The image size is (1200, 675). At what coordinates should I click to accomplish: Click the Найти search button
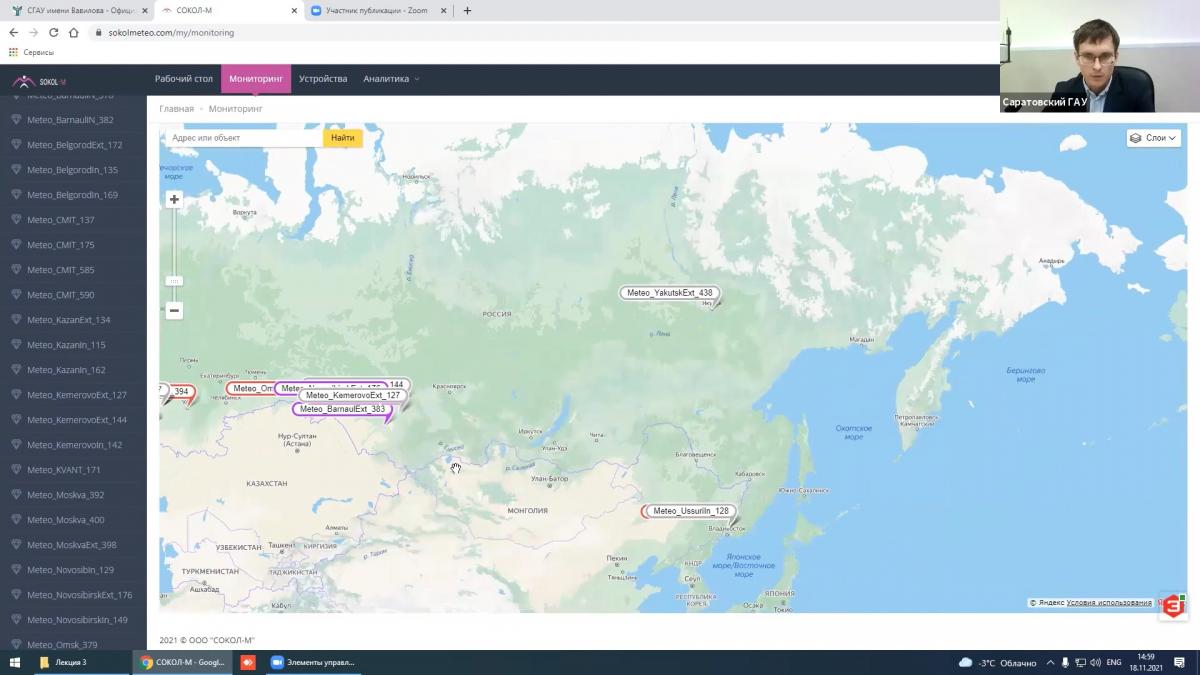point(343,138)
